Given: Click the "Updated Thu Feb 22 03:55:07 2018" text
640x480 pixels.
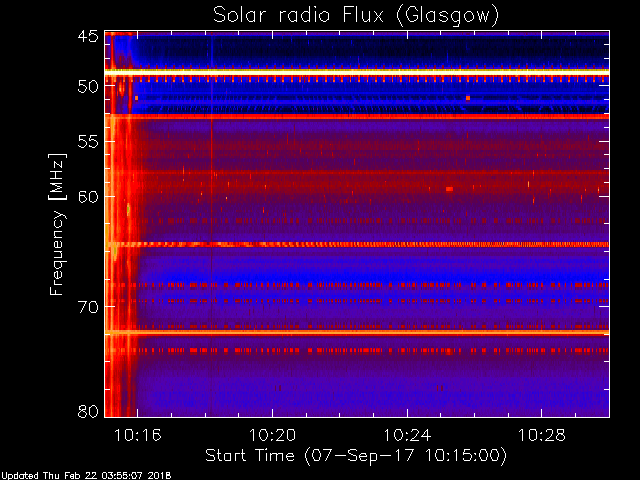Looking at the screenshot, I should point(86,476).
